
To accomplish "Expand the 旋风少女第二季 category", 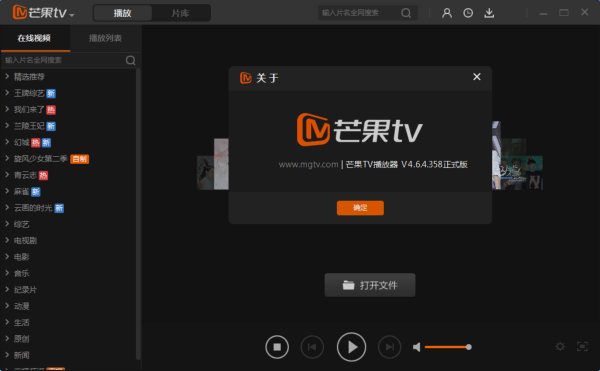I will 7,158.
